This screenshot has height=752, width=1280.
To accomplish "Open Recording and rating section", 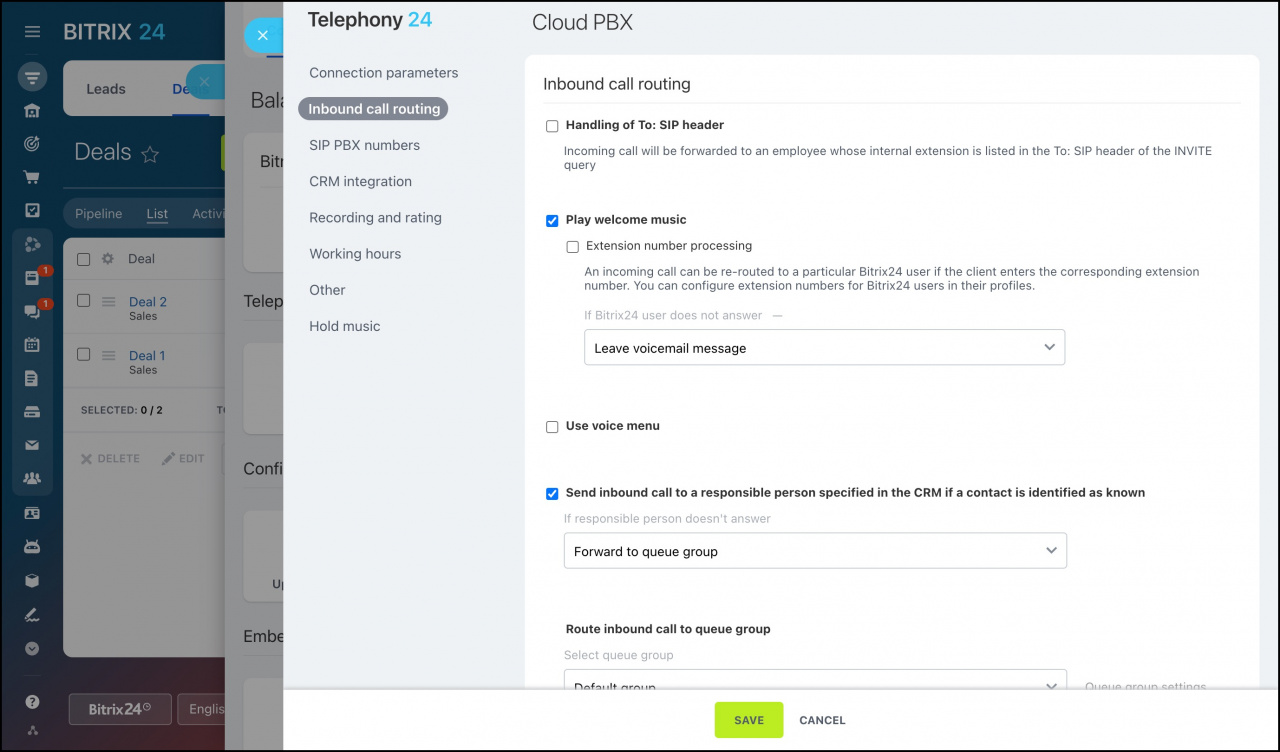I will coord(376,217).
